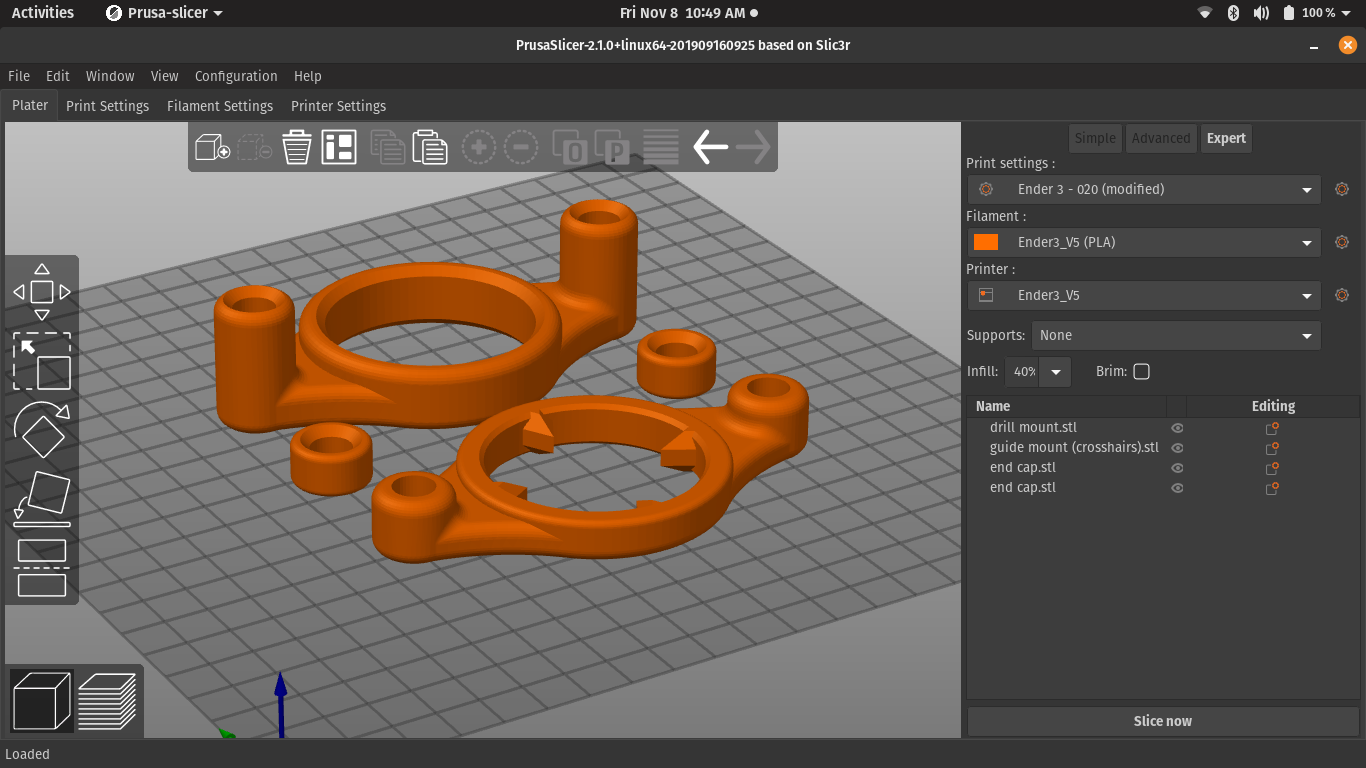Click the Redo right arrow
Screen dimensions: 1366x768
coord(753,148)
